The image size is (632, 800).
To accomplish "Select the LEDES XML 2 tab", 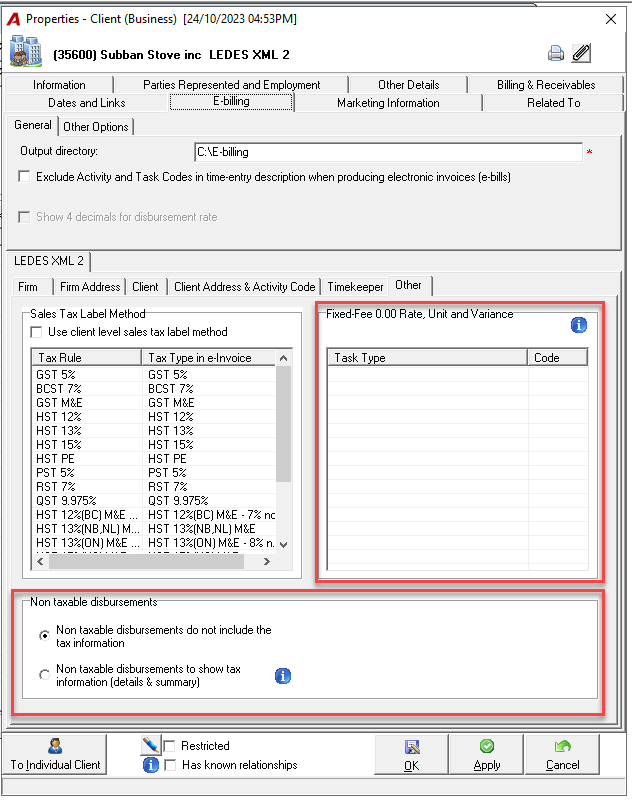I will point(49,261).
